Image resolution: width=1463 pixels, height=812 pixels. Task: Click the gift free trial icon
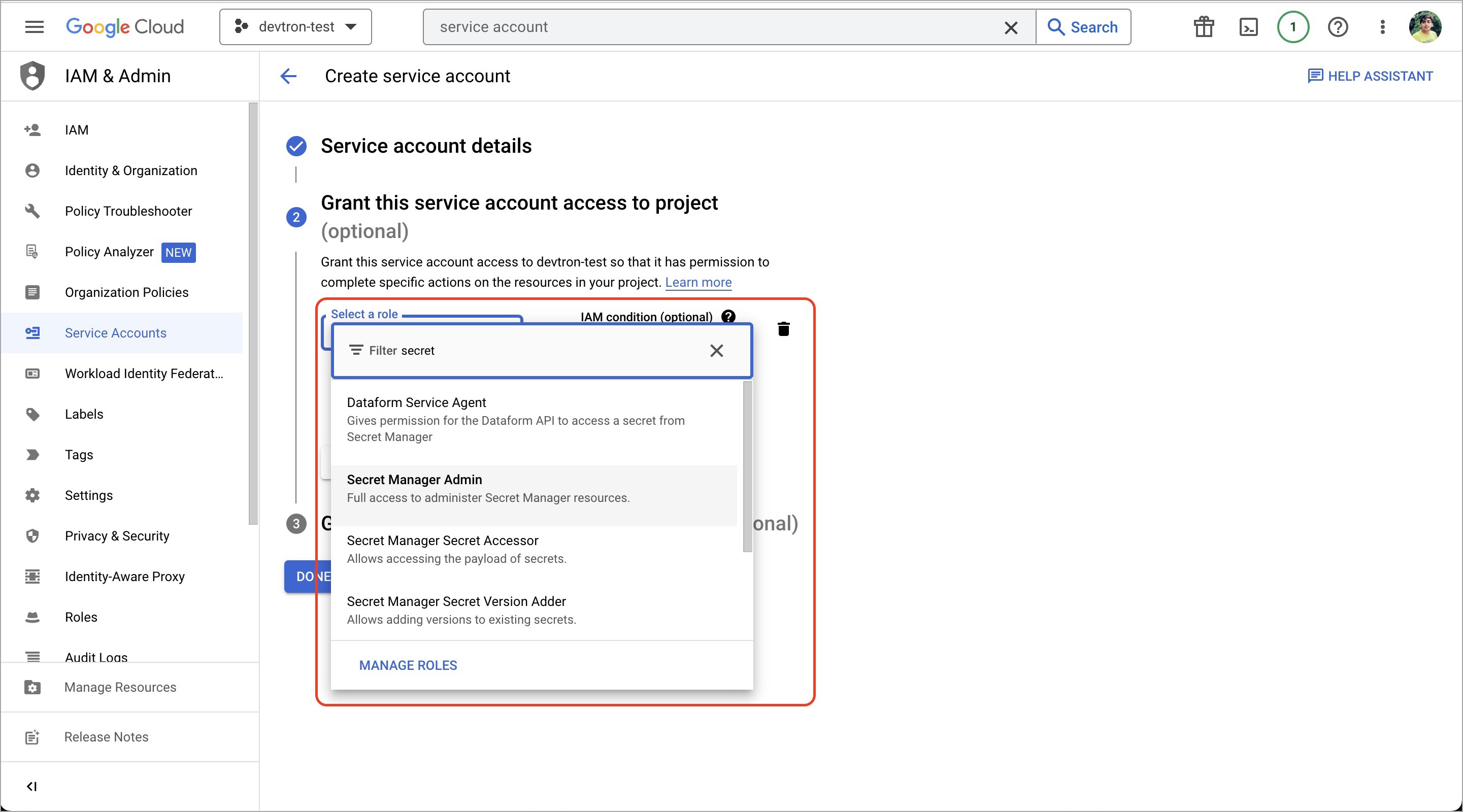1203,27
